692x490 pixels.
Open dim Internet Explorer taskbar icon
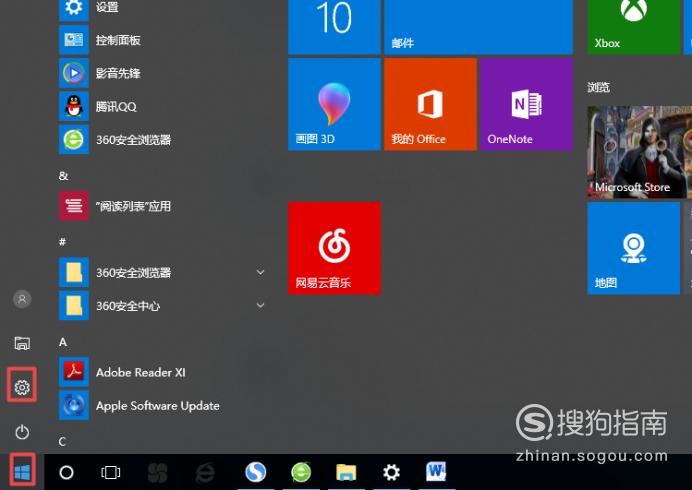[x=205, y=472]
